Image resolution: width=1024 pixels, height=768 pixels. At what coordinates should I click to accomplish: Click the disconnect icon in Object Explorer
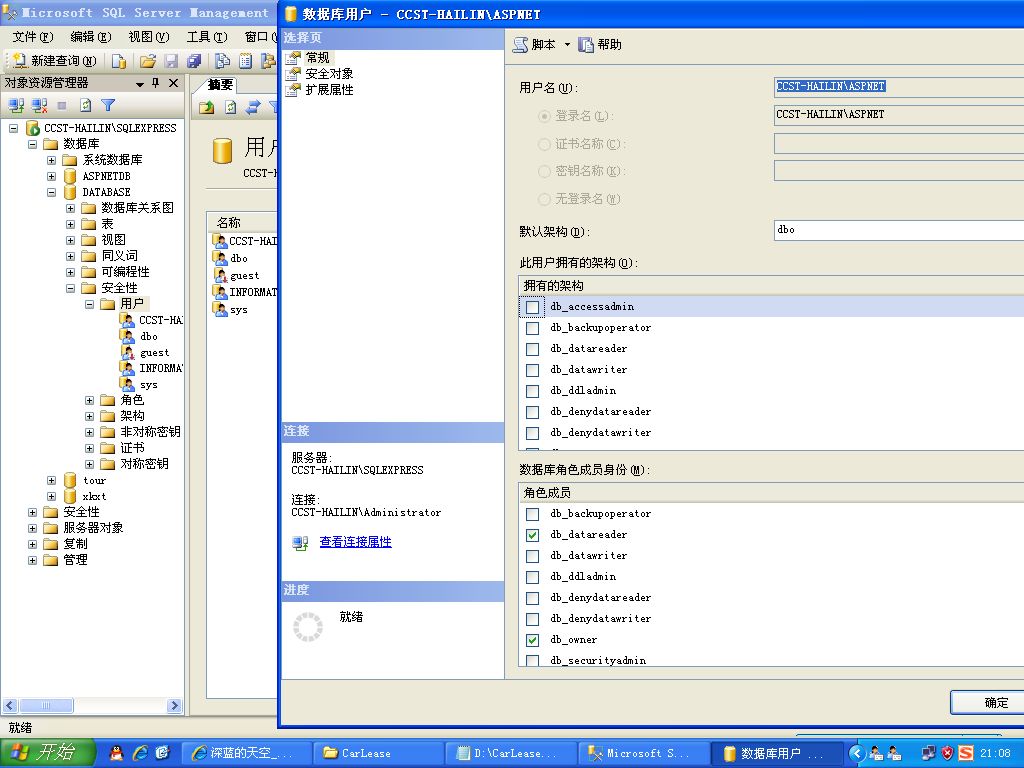tap(39, 105)
